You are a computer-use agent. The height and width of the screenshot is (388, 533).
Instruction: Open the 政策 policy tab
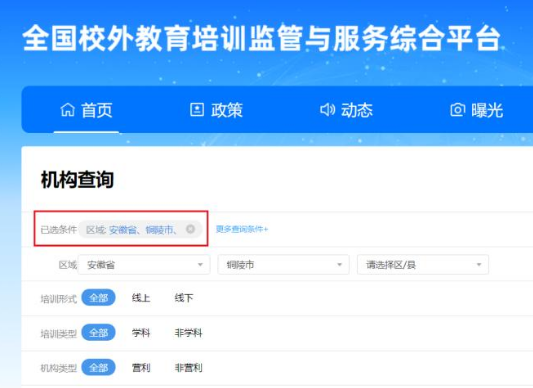[216, 110]
